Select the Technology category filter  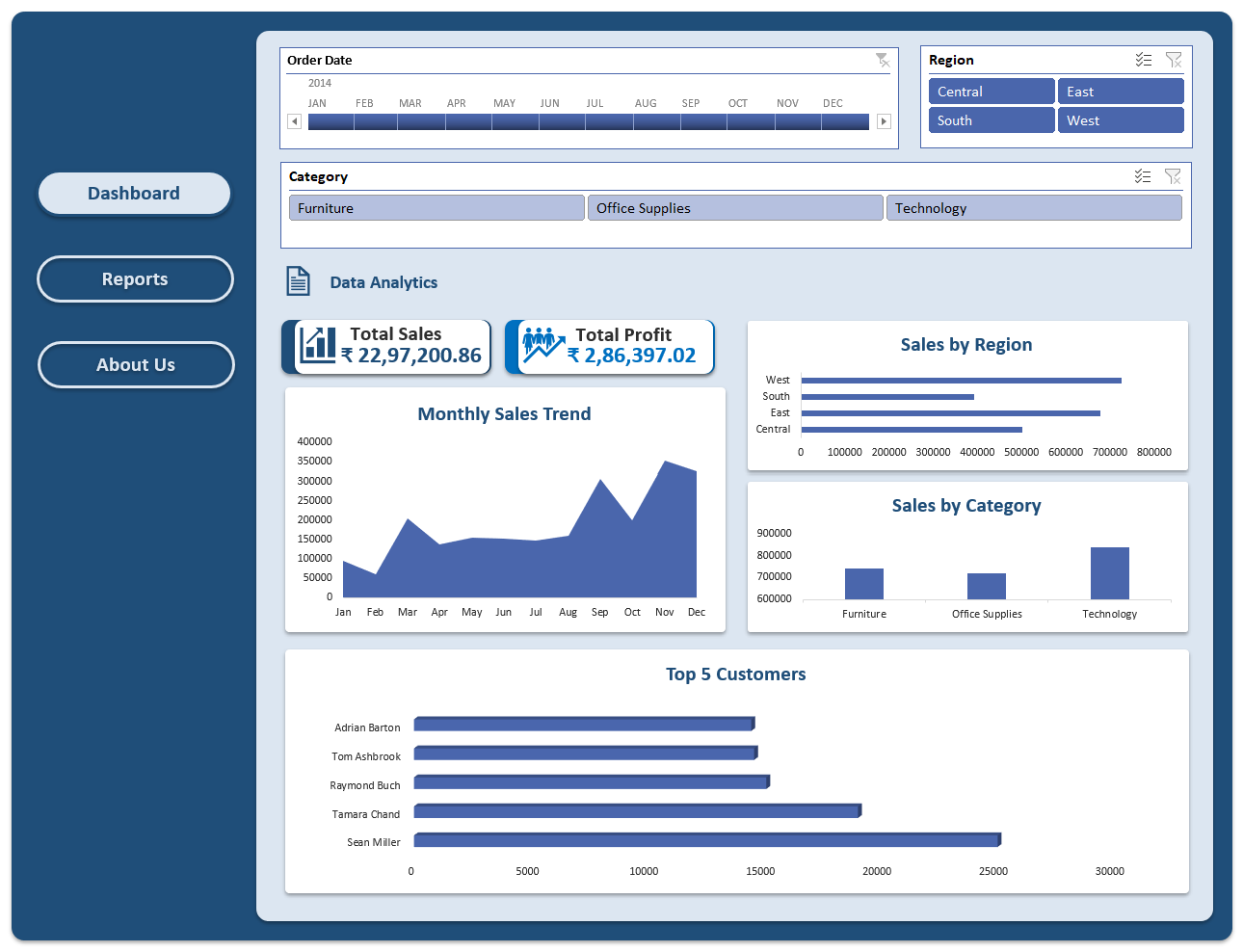click(x=1034, y=207)
